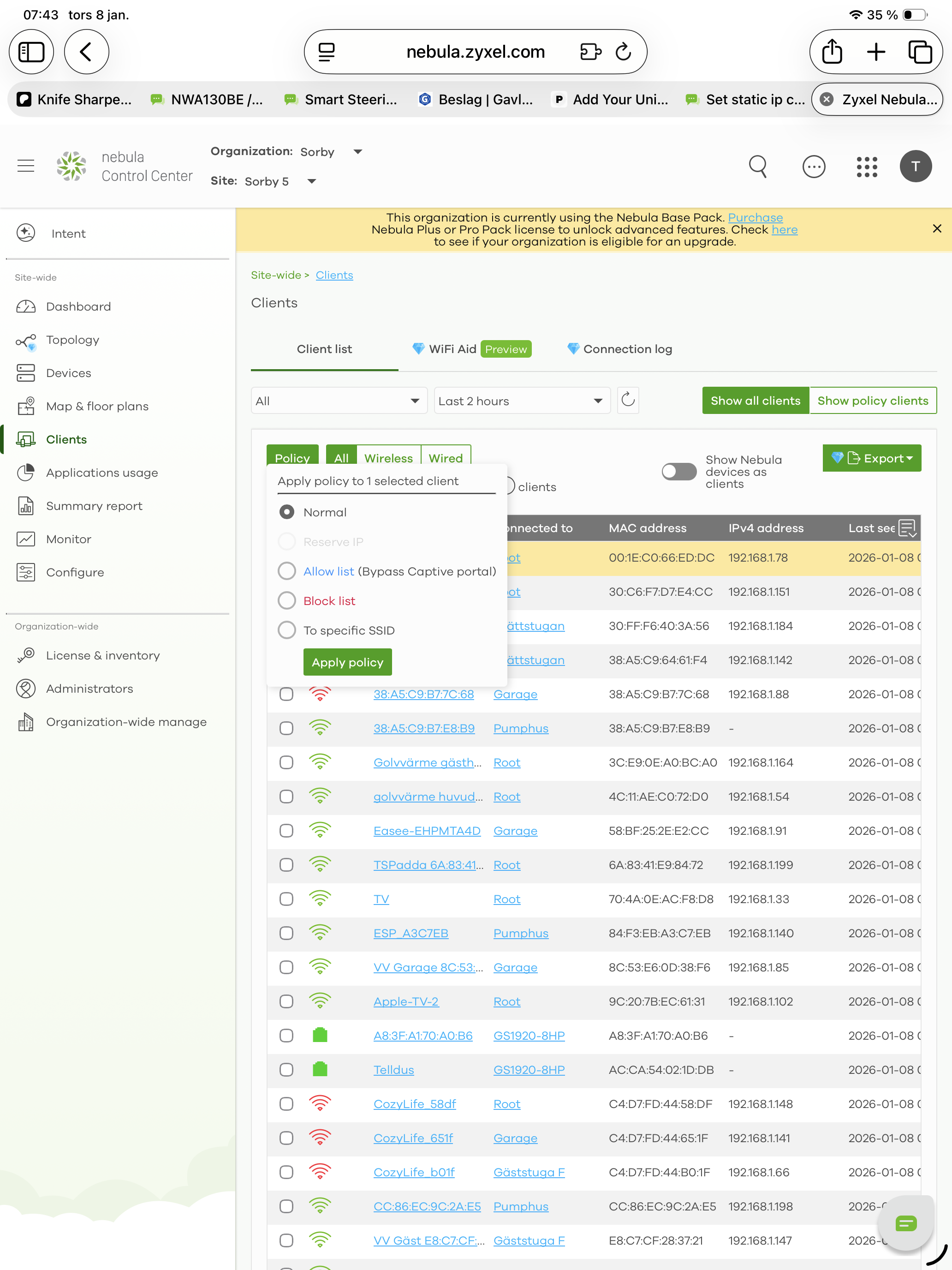
Task: Open the apps grid icon in header
Action: (x=867, y=167)
